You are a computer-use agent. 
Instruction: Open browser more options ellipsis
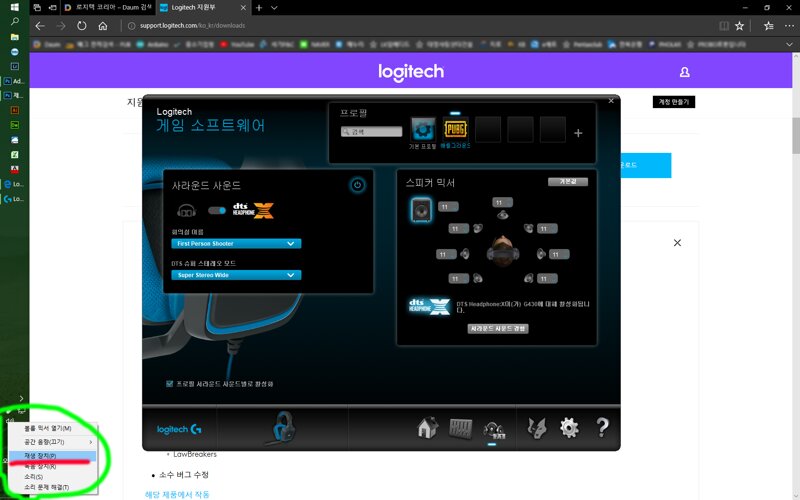point(789,26)
